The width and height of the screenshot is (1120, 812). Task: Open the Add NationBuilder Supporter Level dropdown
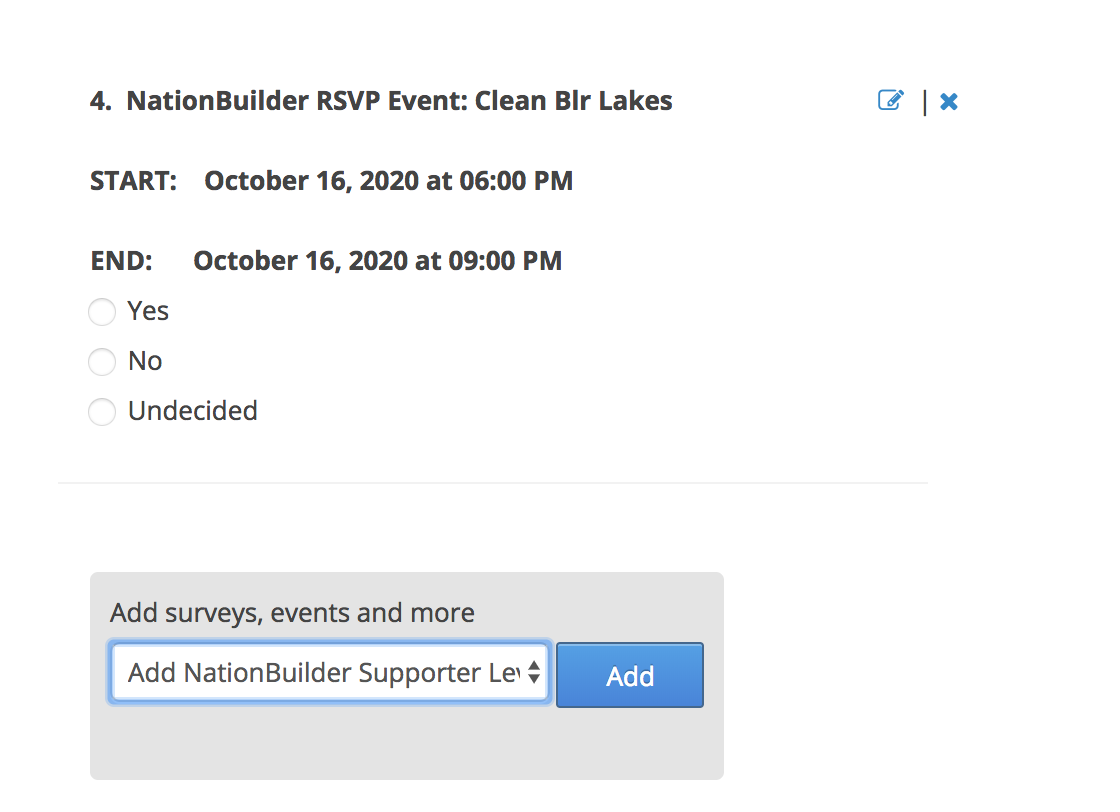click(x=329, y=672)
